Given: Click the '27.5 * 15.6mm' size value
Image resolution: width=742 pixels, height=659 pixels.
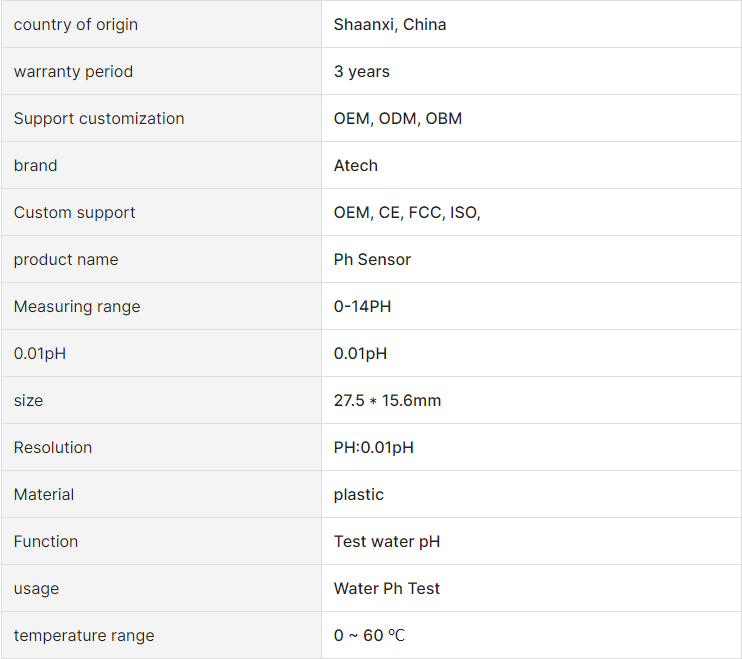Looking at the screenshot, I should click(x=387, y=400).
